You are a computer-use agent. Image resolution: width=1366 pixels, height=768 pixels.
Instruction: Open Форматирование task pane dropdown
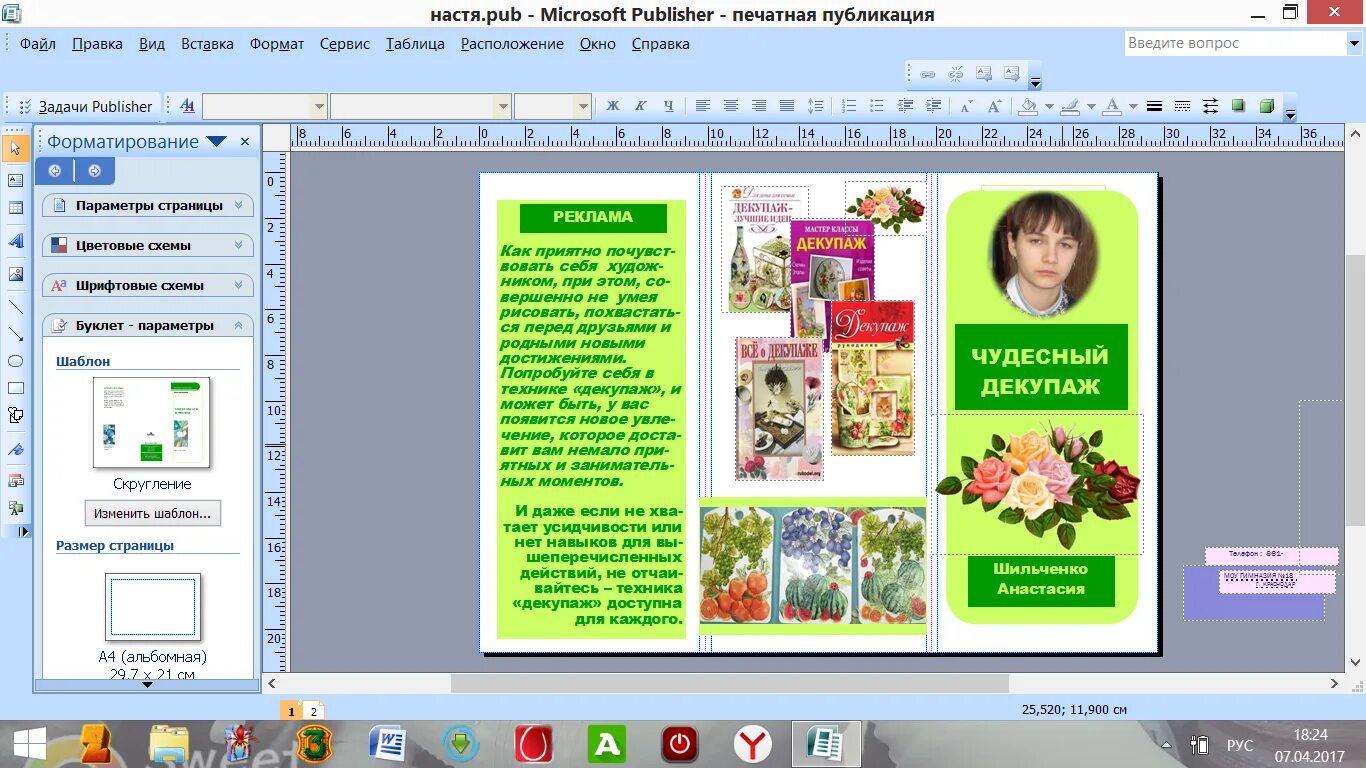pos(216,142)
